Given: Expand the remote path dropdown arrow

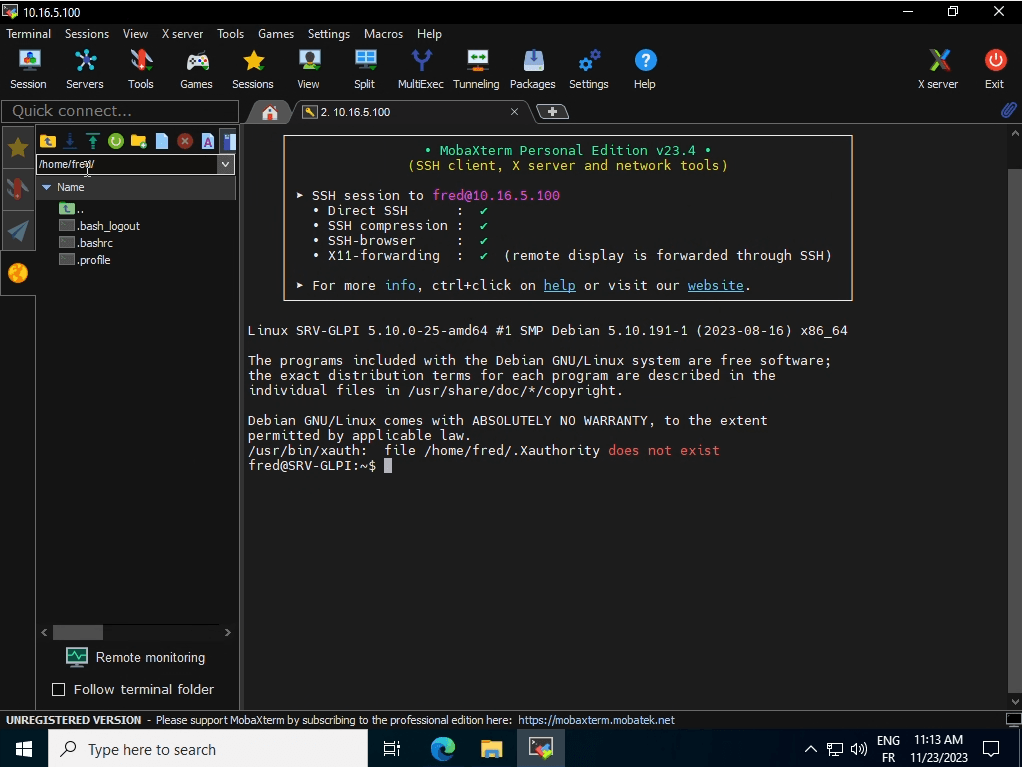Looking at the screenshot, I should coord(226,164).
